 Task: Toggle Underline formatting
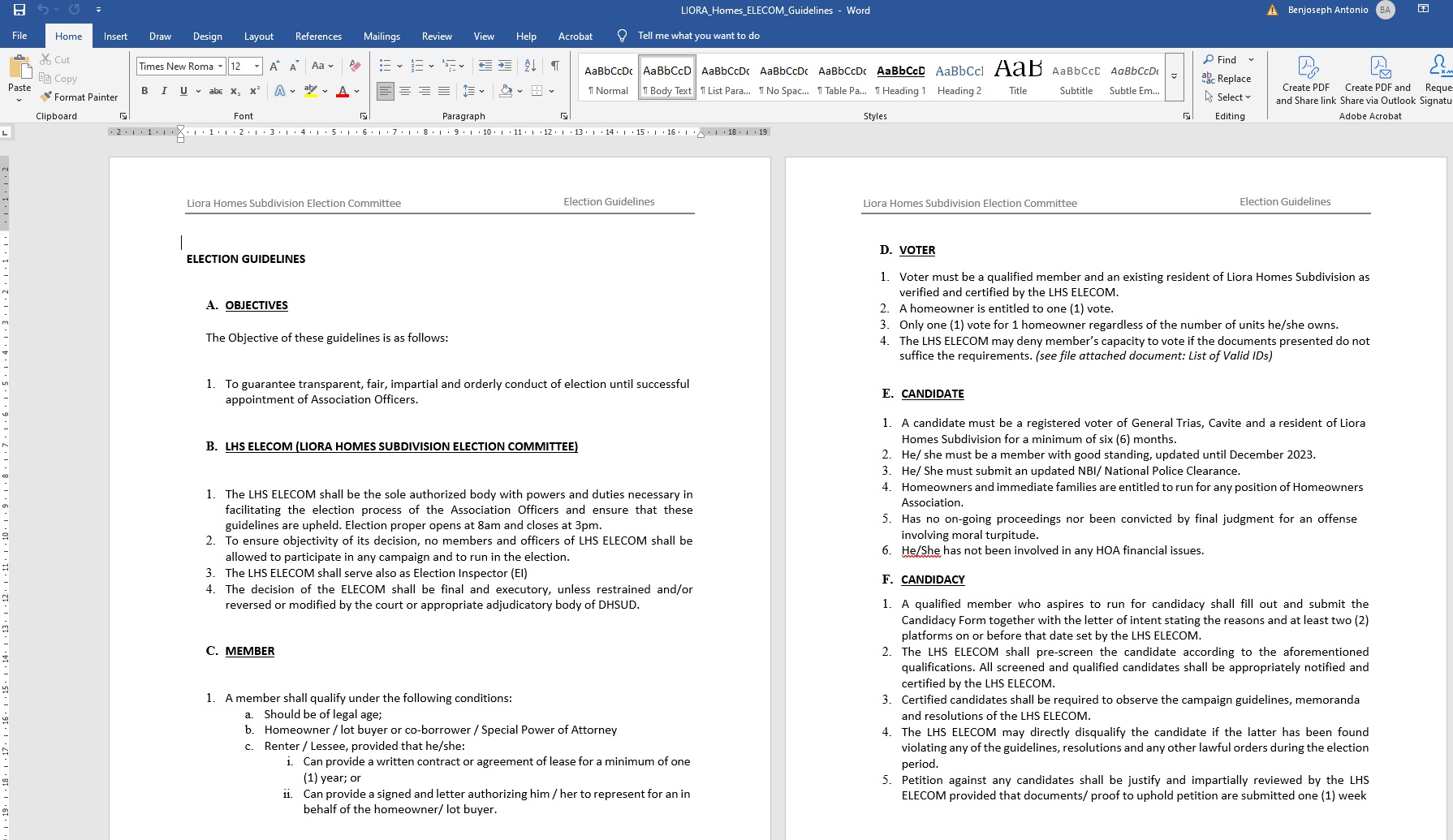tap(183, 91)
